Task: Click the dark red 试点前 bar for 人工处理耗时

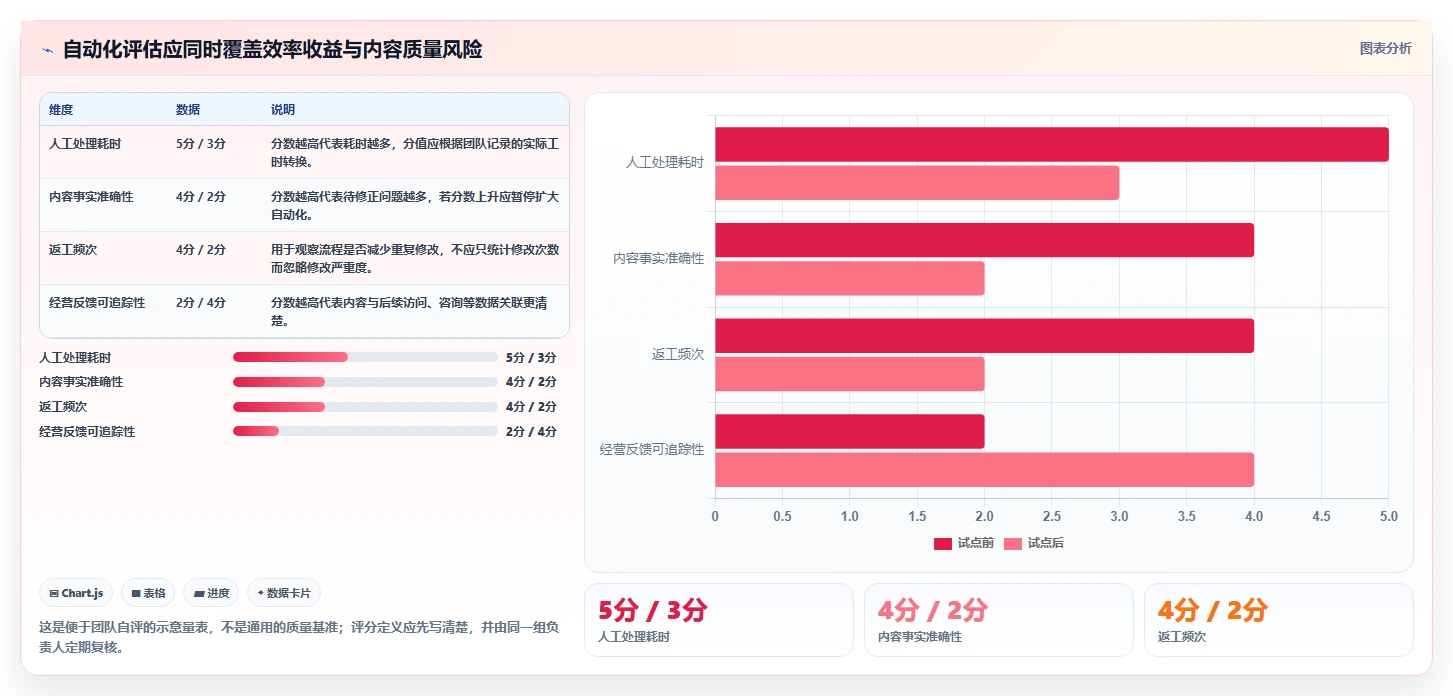Action: click(x=1052, y=144)
